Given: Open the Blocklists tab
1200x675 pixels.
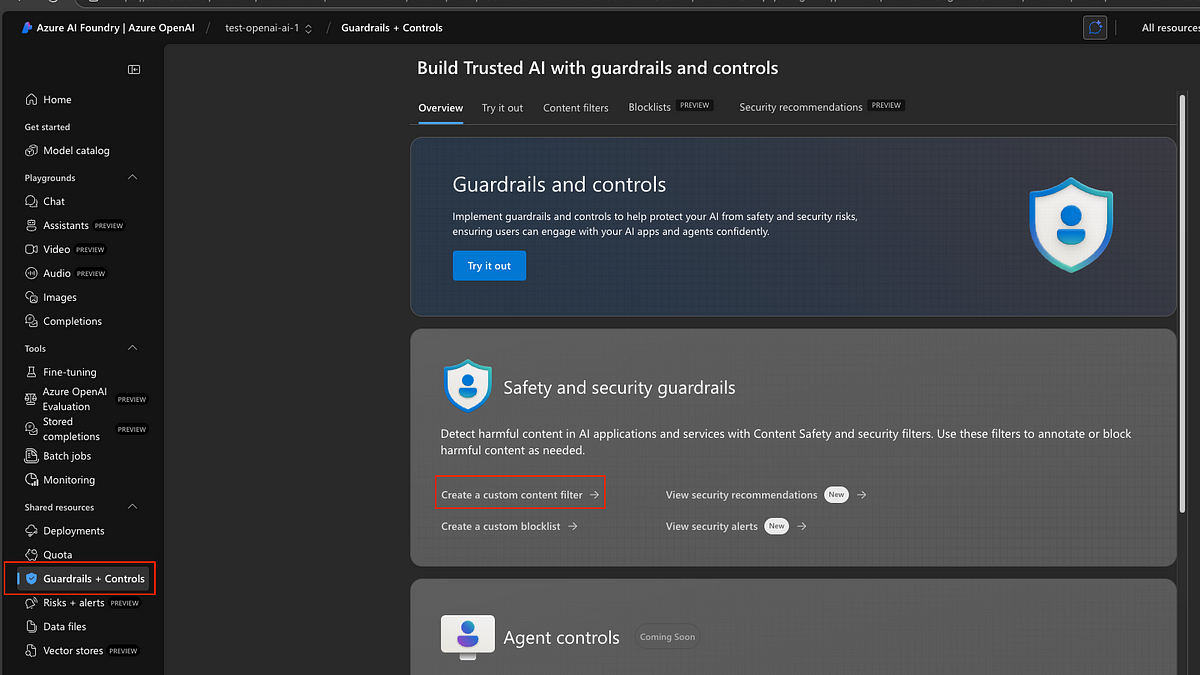Looking at the screenshot, I should click(670, 107).
